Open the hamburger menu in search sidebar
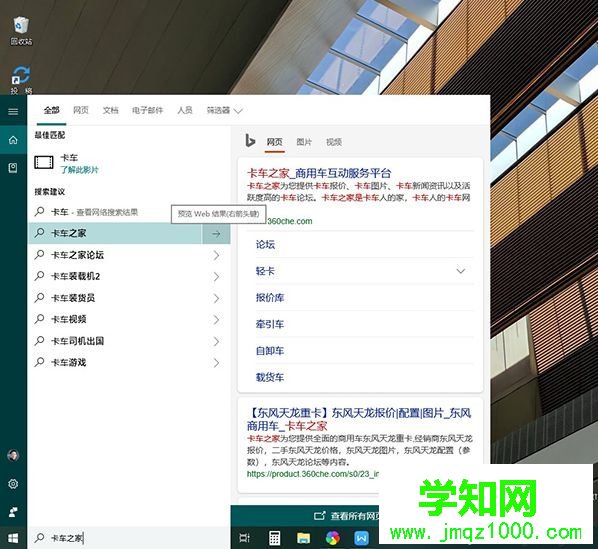 [13, 111]
